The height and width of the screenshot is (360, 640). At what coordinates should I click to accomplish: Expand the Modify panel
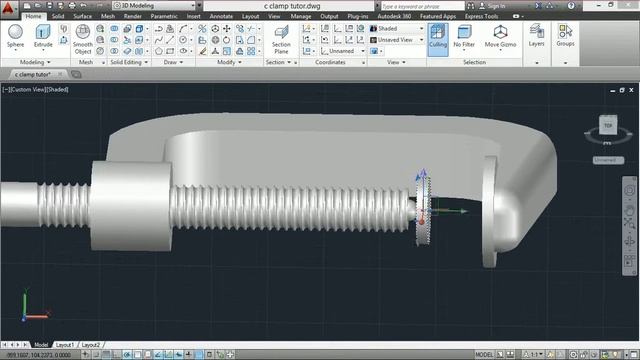tap(229, 62)
